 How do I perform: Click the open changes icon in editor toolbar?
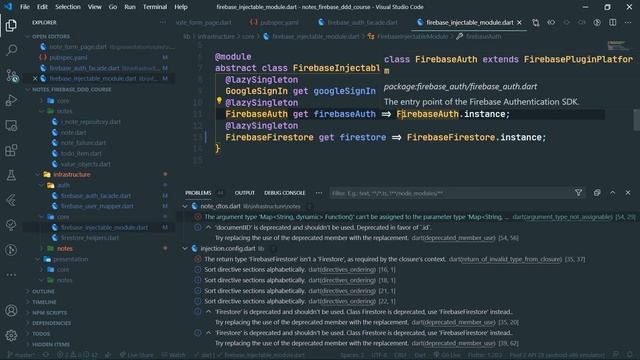pos(536,22)
